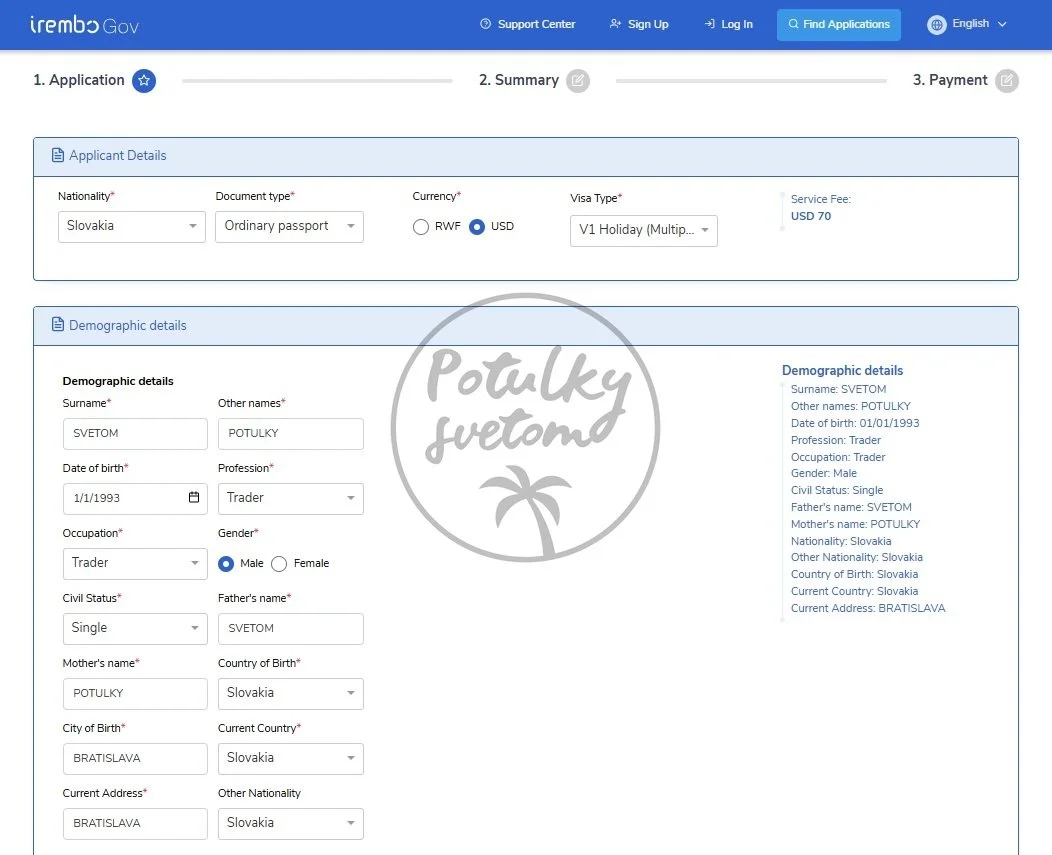This screenshot has width=1052, height=855.
Task: Click the Application step star icon
Action: (144, 81)
